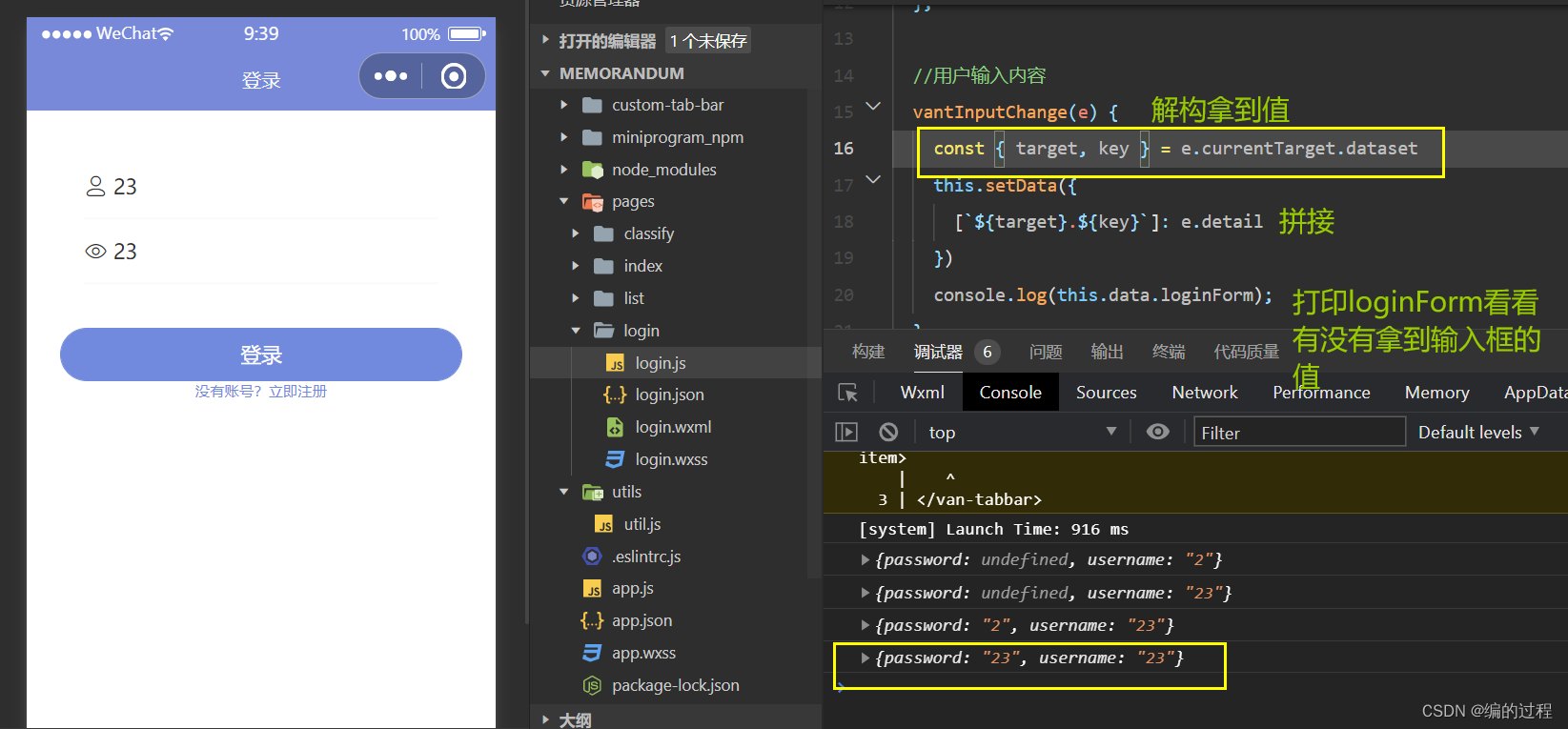Open the Wxml devtools tab

(x=923, y=393)
